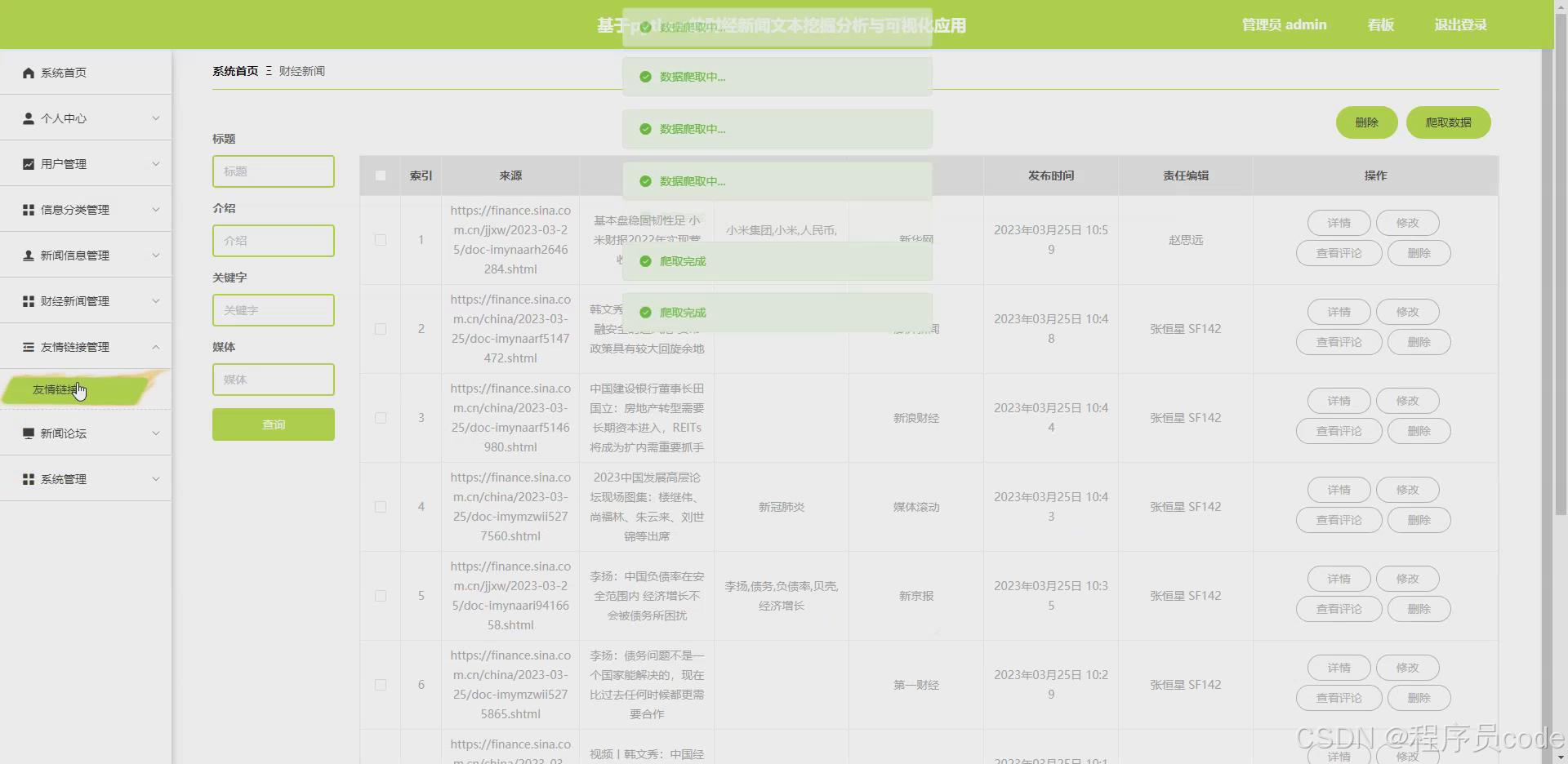Expand the 个人中心 menu chevron
Screen dimensions: 1568x764
156,118
